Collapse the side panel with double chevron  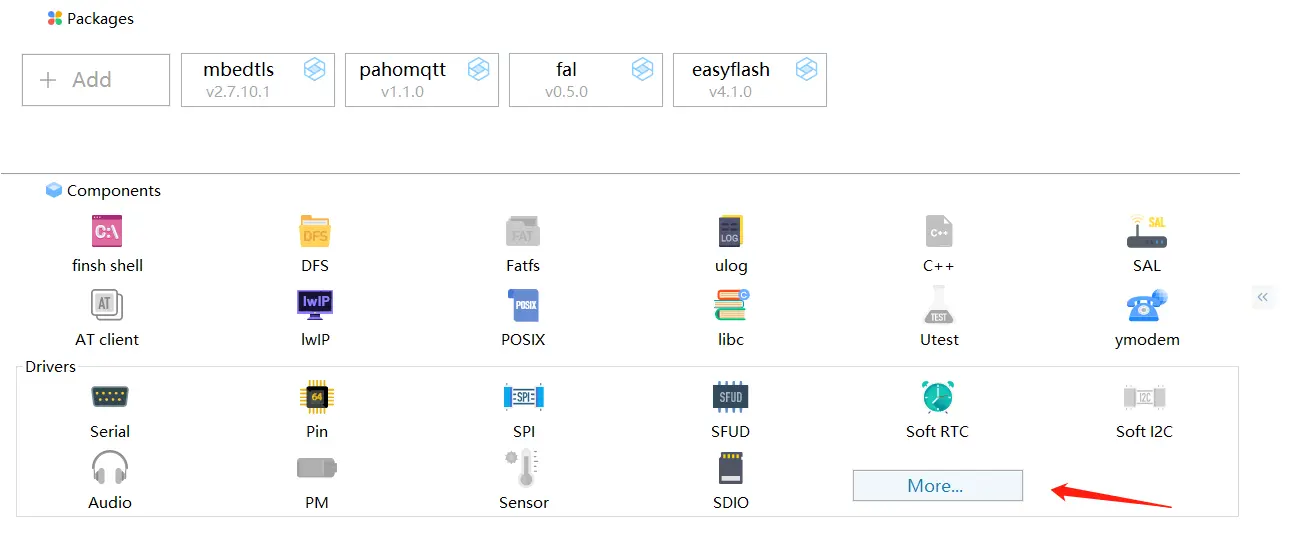point(1263,297)
